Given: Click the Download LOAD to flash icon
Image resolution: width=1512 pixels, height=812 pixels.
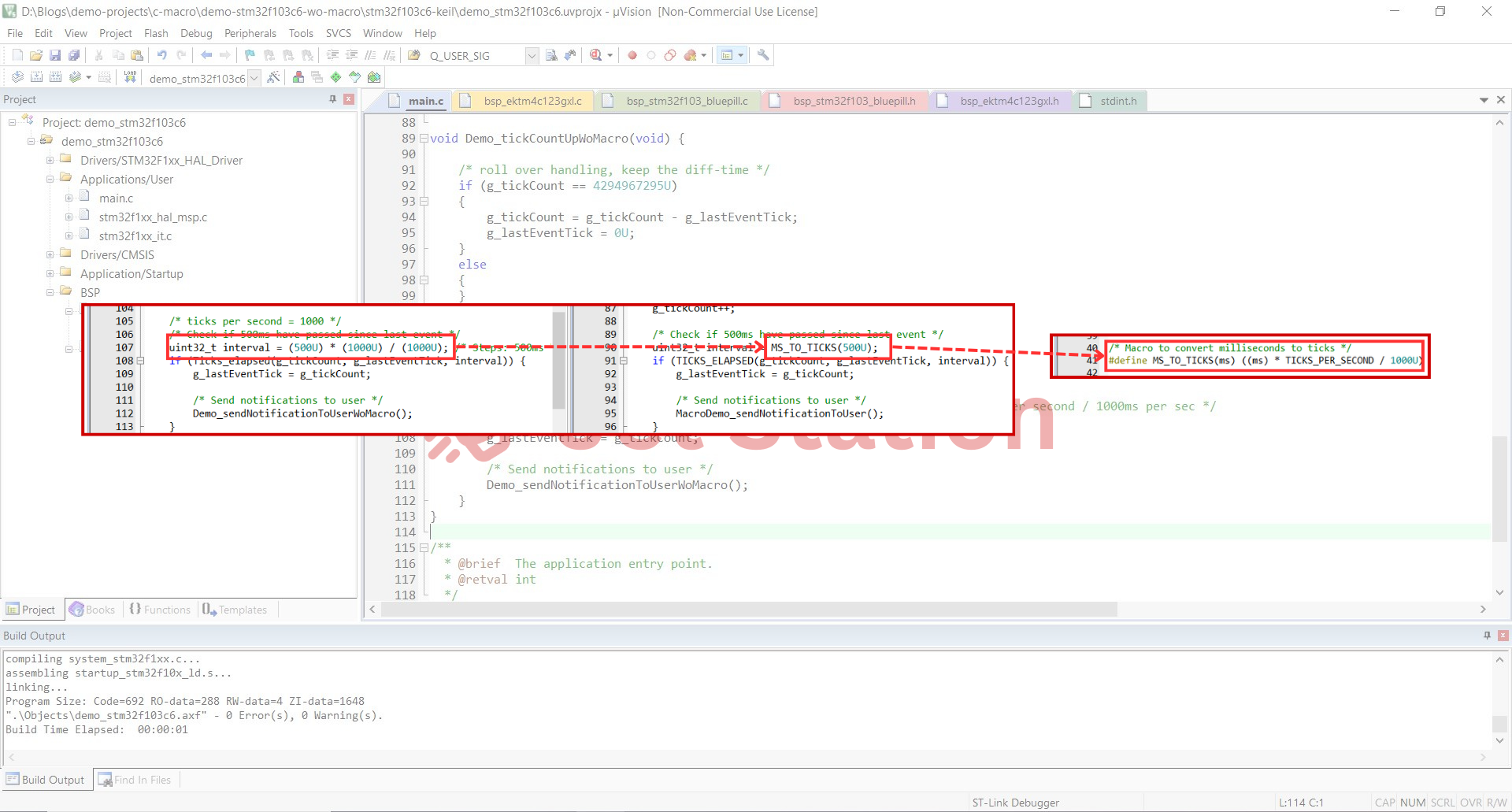Looking at the screenshot, I should (130, 77).
